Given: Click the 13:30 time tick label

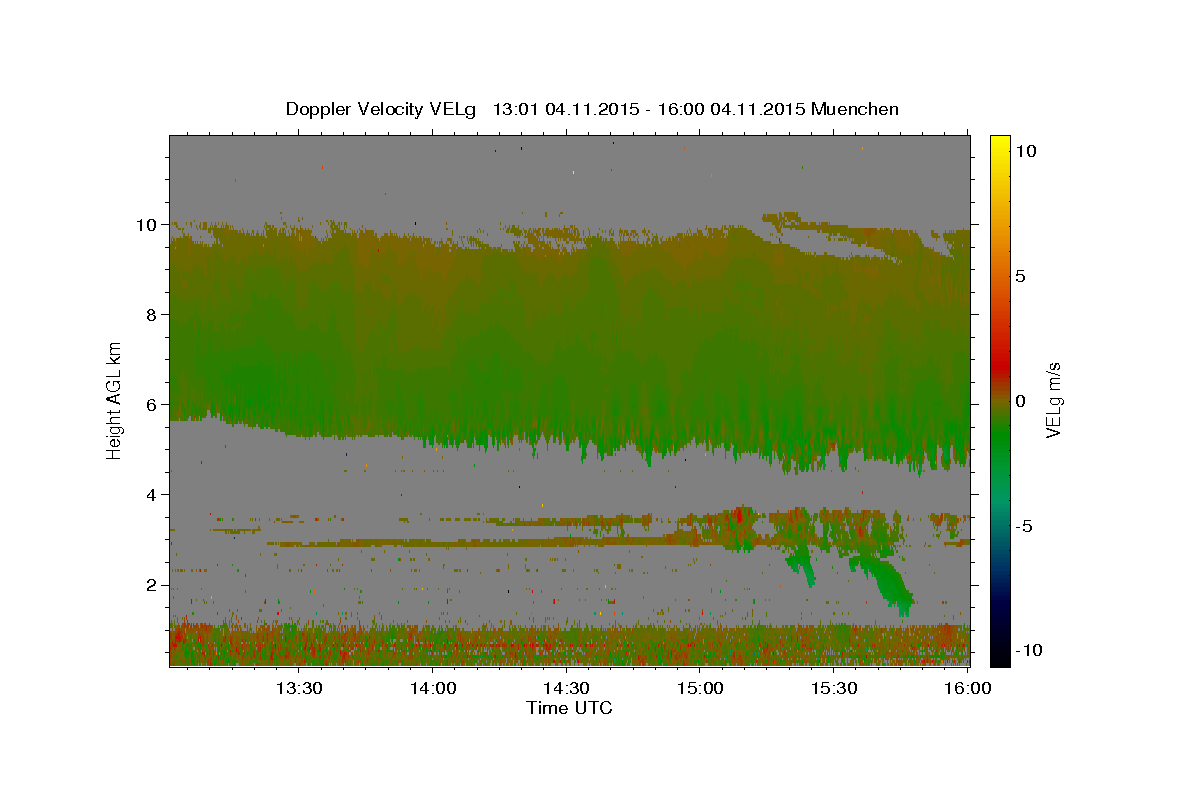Looking at the screenshot, I should (299, 689).
